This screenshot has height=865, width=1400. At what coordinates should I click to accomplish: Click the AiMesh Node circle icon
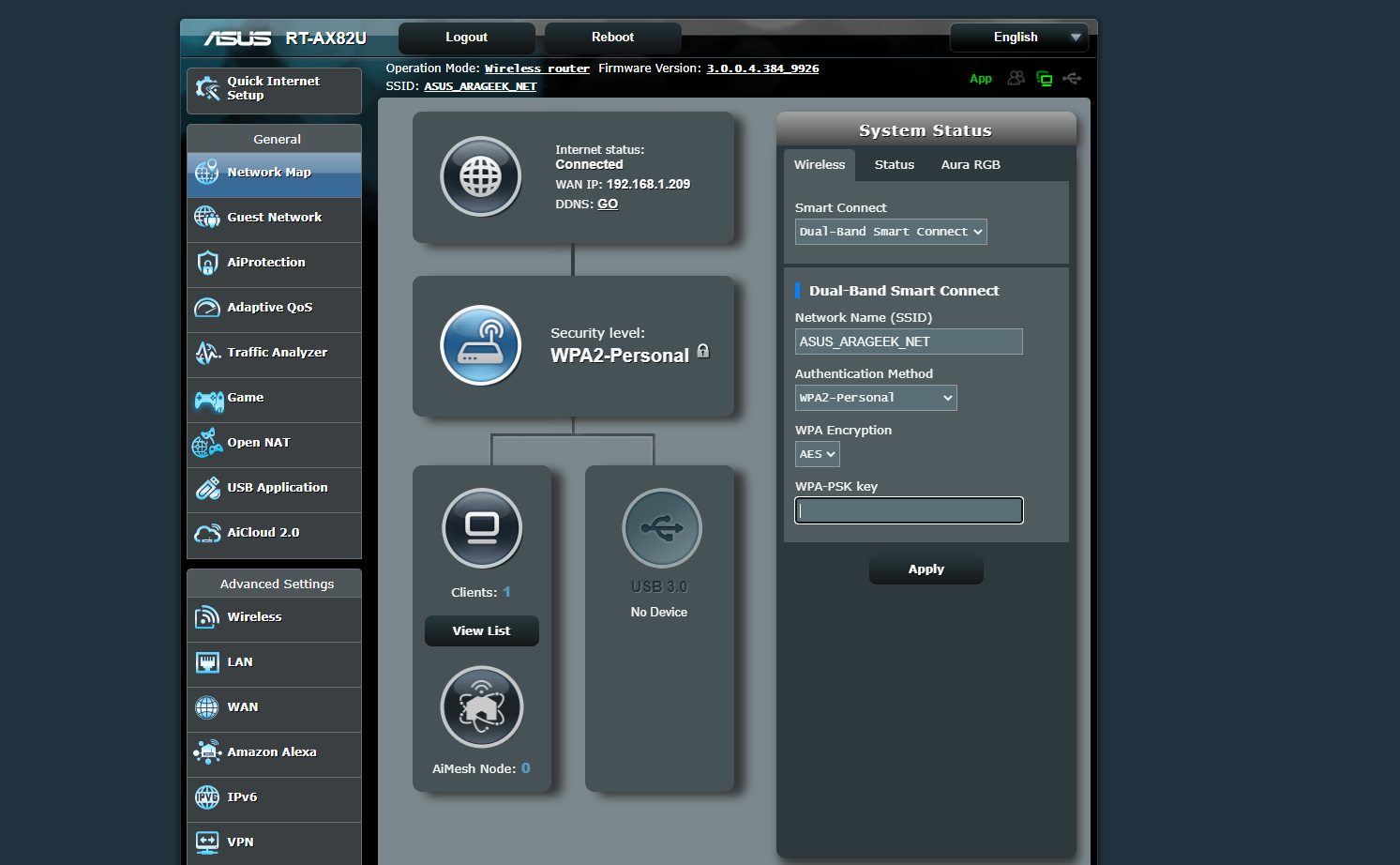point(482,706)
